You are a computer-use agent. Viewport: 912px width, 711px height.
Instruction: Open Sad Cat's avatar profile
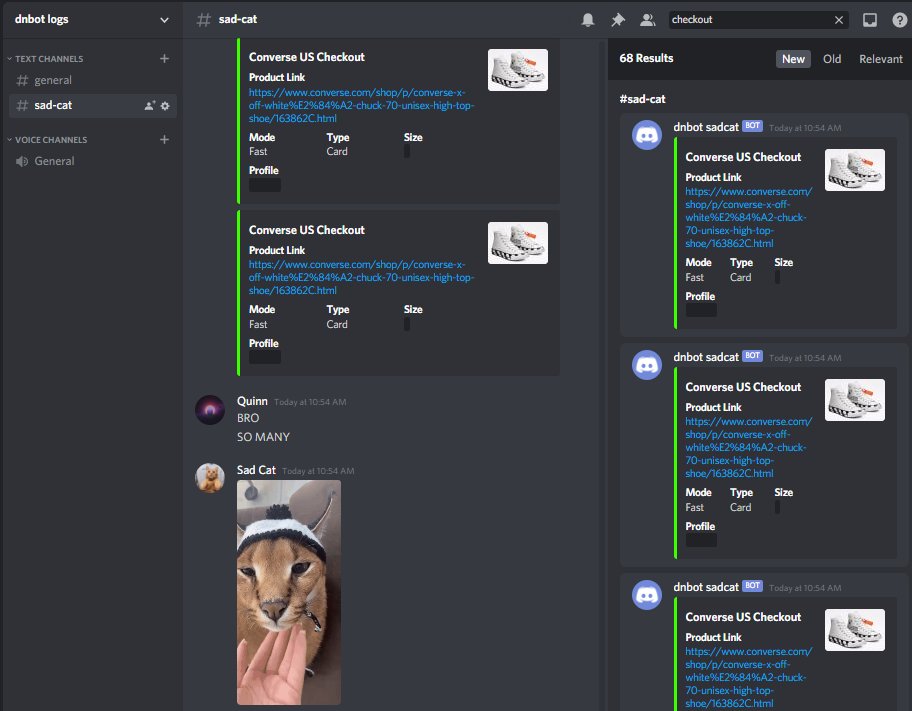[210, 478]
